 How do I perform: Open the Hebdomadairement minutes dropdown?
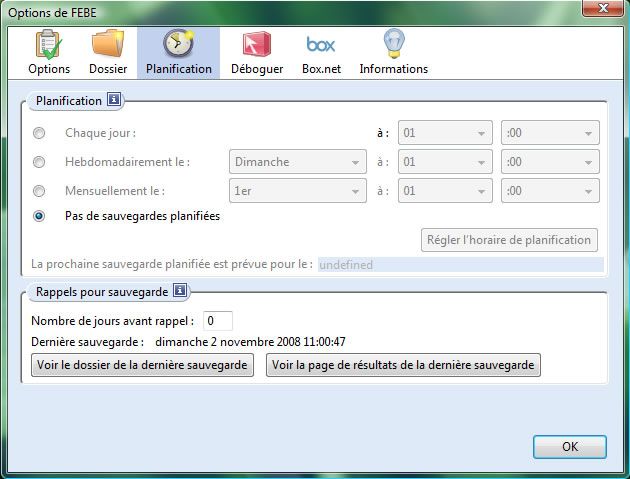550,162
